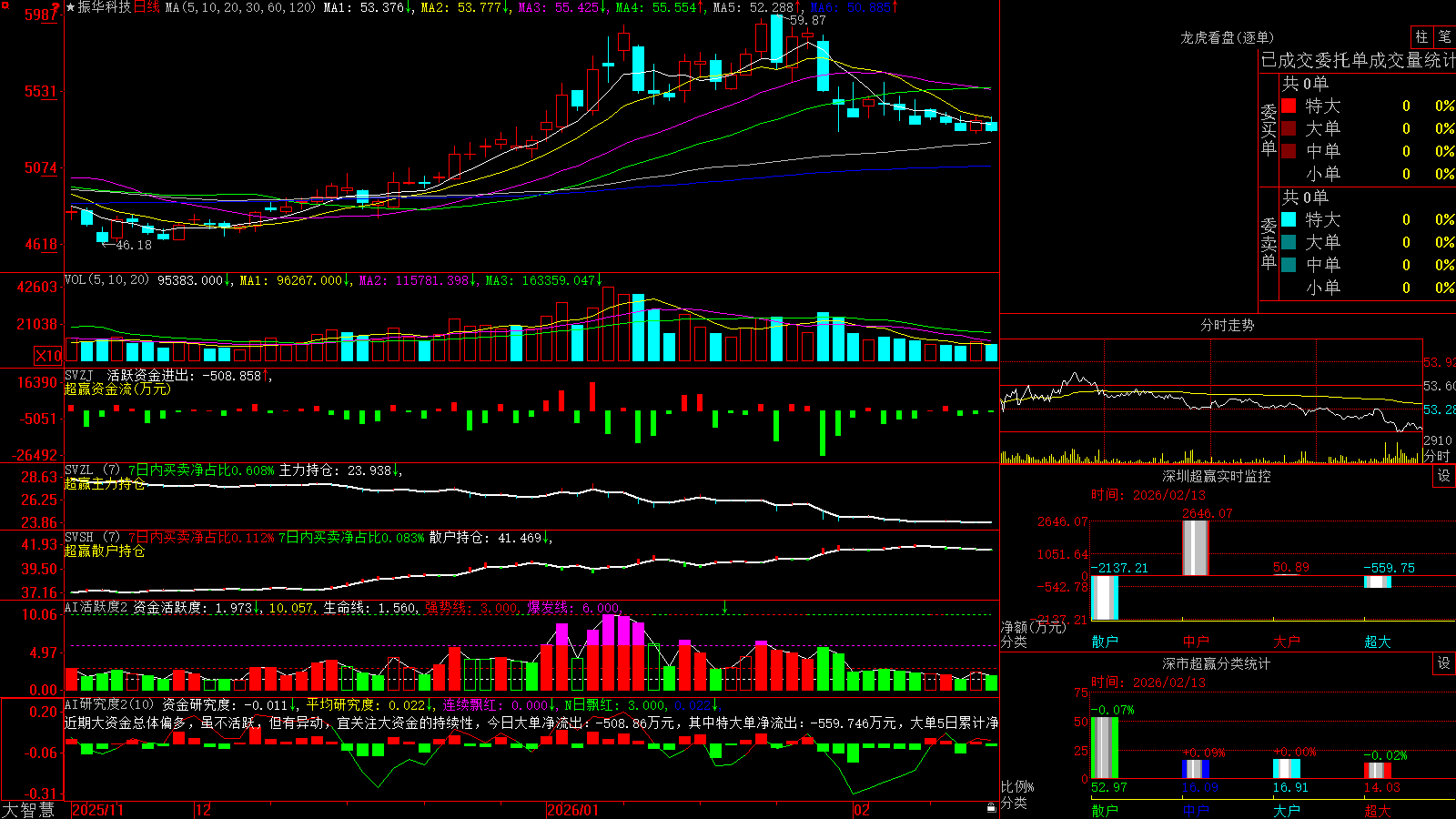Image resolution: width=1456 pixels, height=819 pixels.
Task: Click the X10 volume scale indicator
Action: click(48, 356)
